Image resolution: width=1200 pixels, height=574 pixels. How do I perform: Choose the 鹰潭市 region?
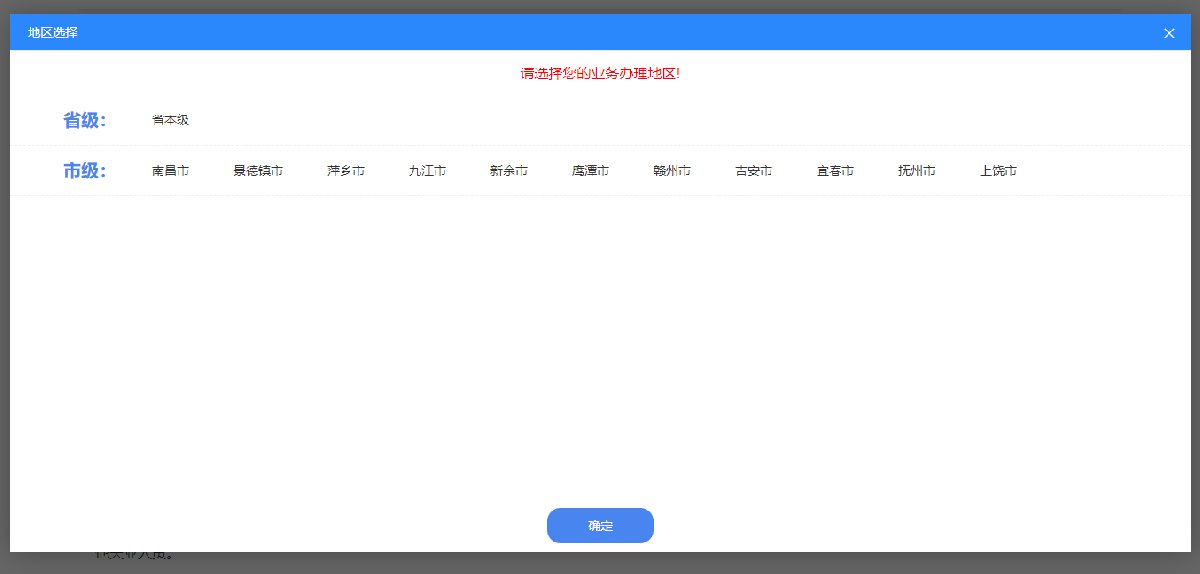click(590, 171)
